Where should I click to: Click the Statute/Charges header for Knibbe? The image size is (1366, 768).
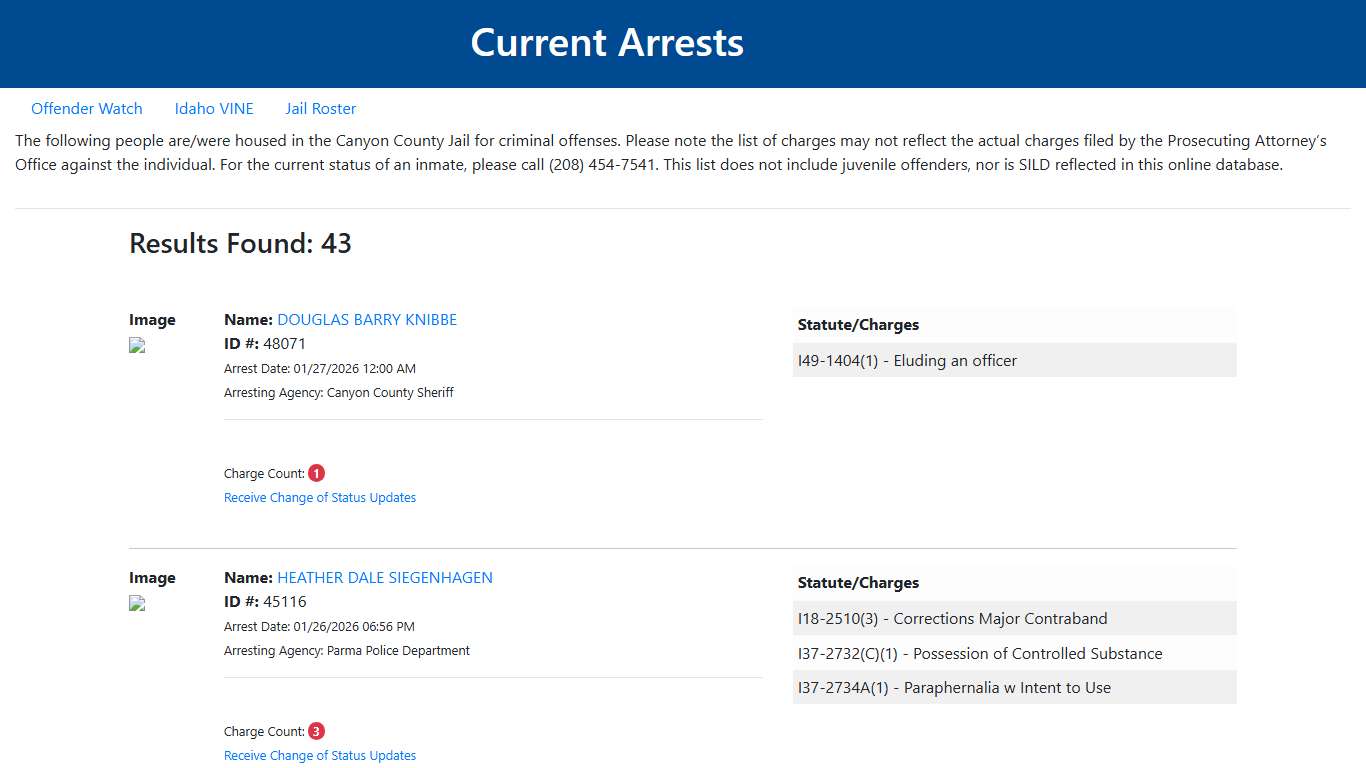coord(858,324)
